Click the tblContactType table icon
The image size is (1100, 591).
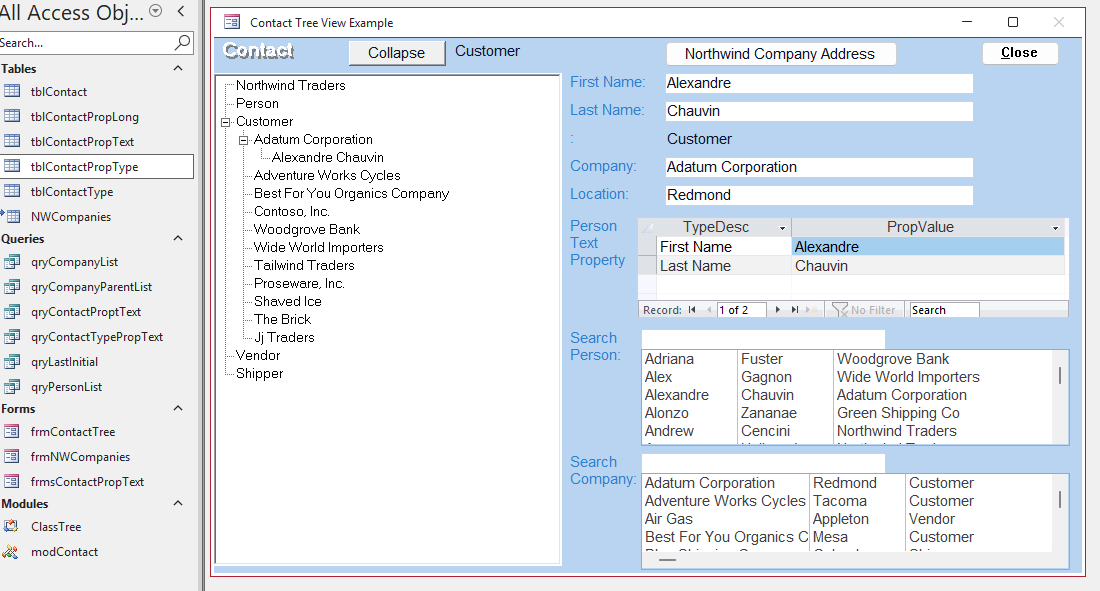[x=12, y=191]
